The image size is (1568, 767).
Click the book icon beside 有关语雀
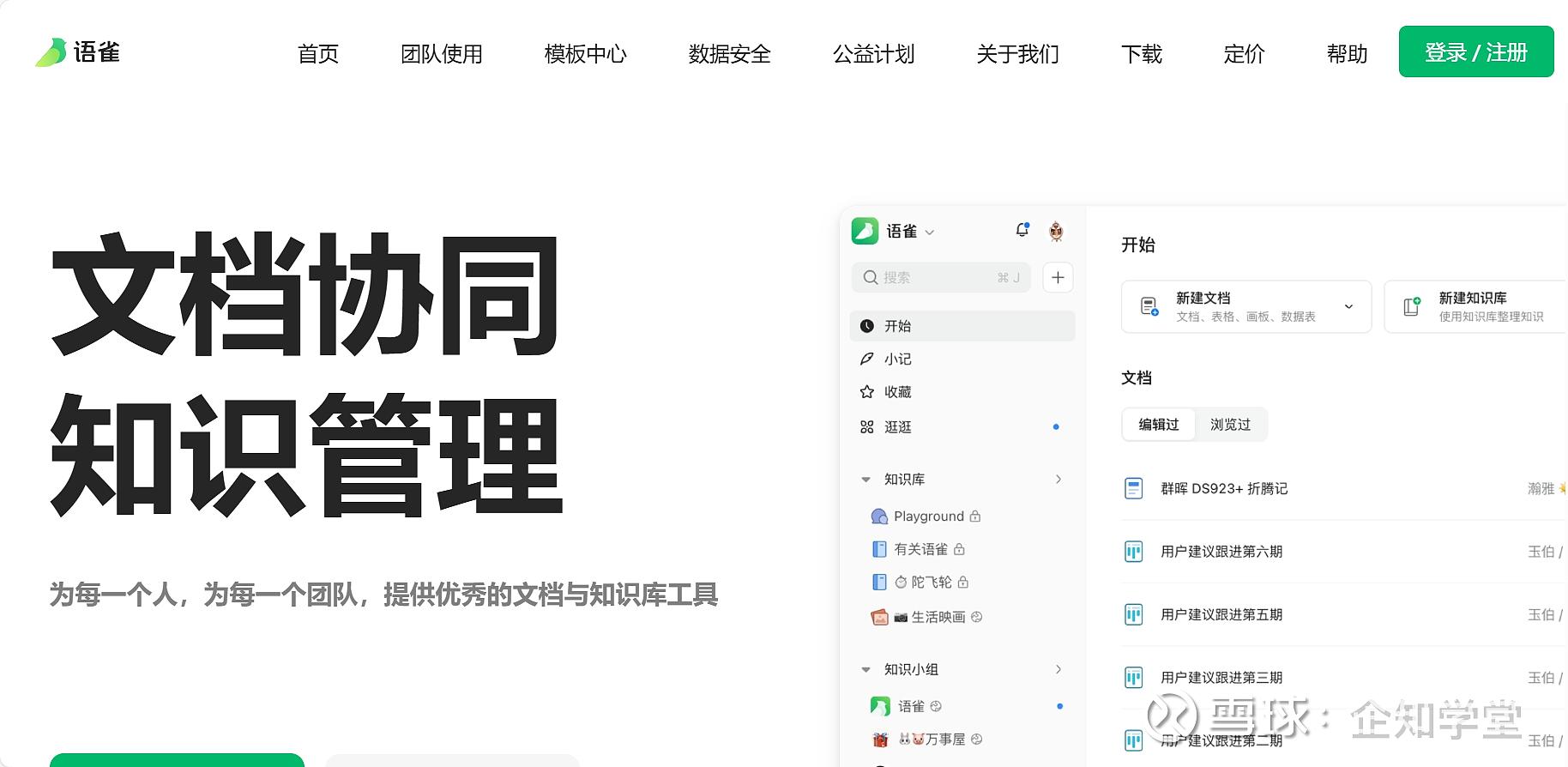coord(879,549)
